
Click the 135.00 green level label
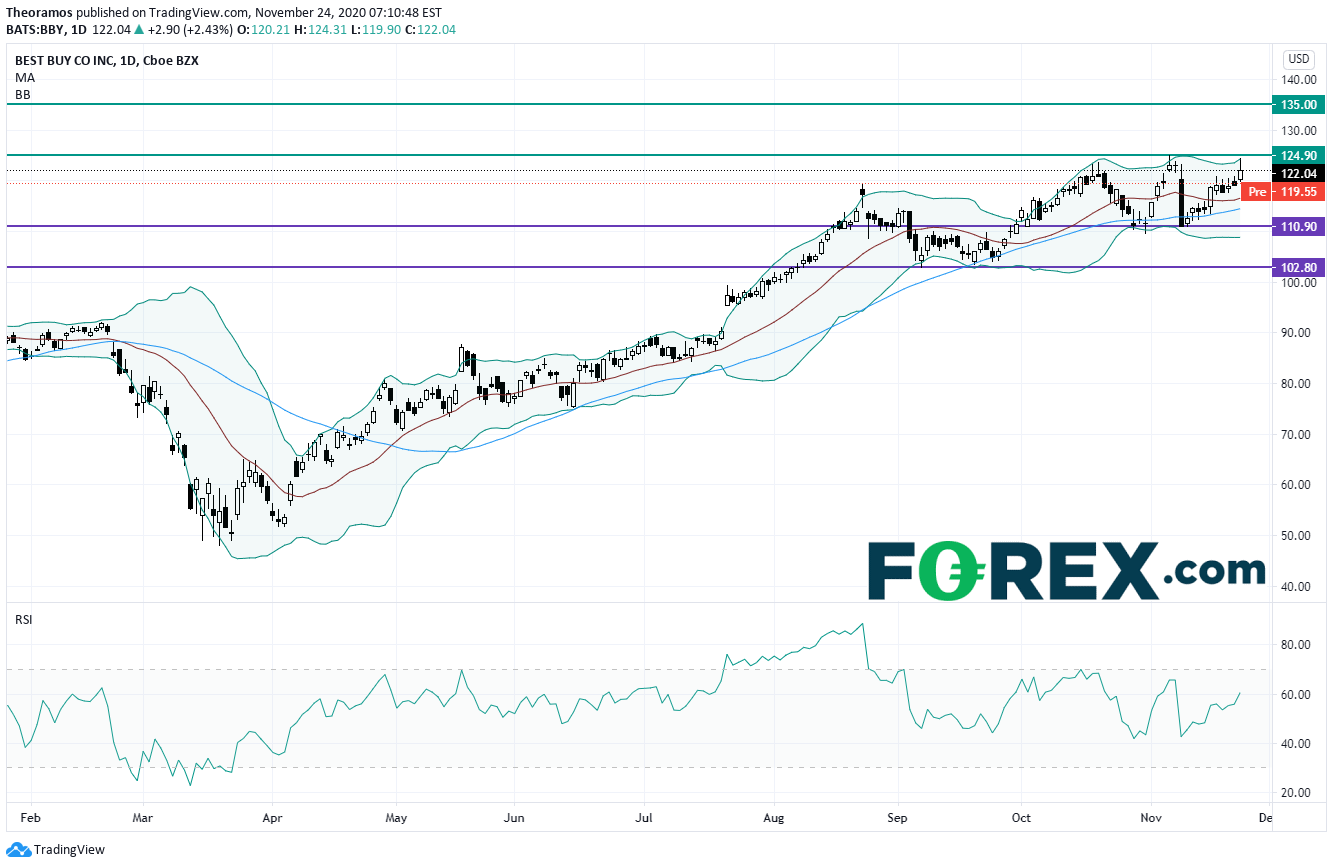[x=1296, y=104]
